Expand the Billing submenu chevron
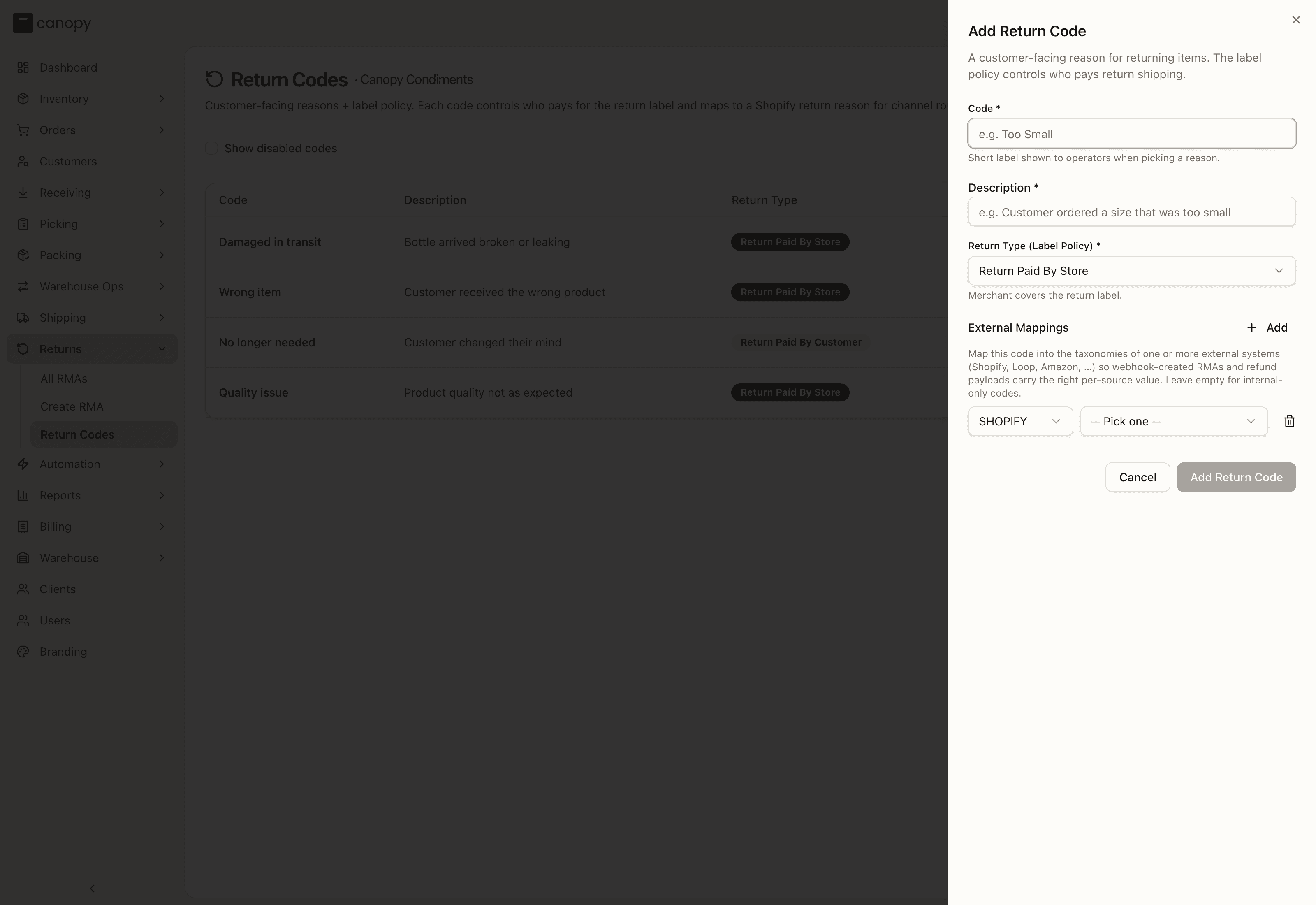This screenshot has height=905, width=1316. [x=162, y=527]
